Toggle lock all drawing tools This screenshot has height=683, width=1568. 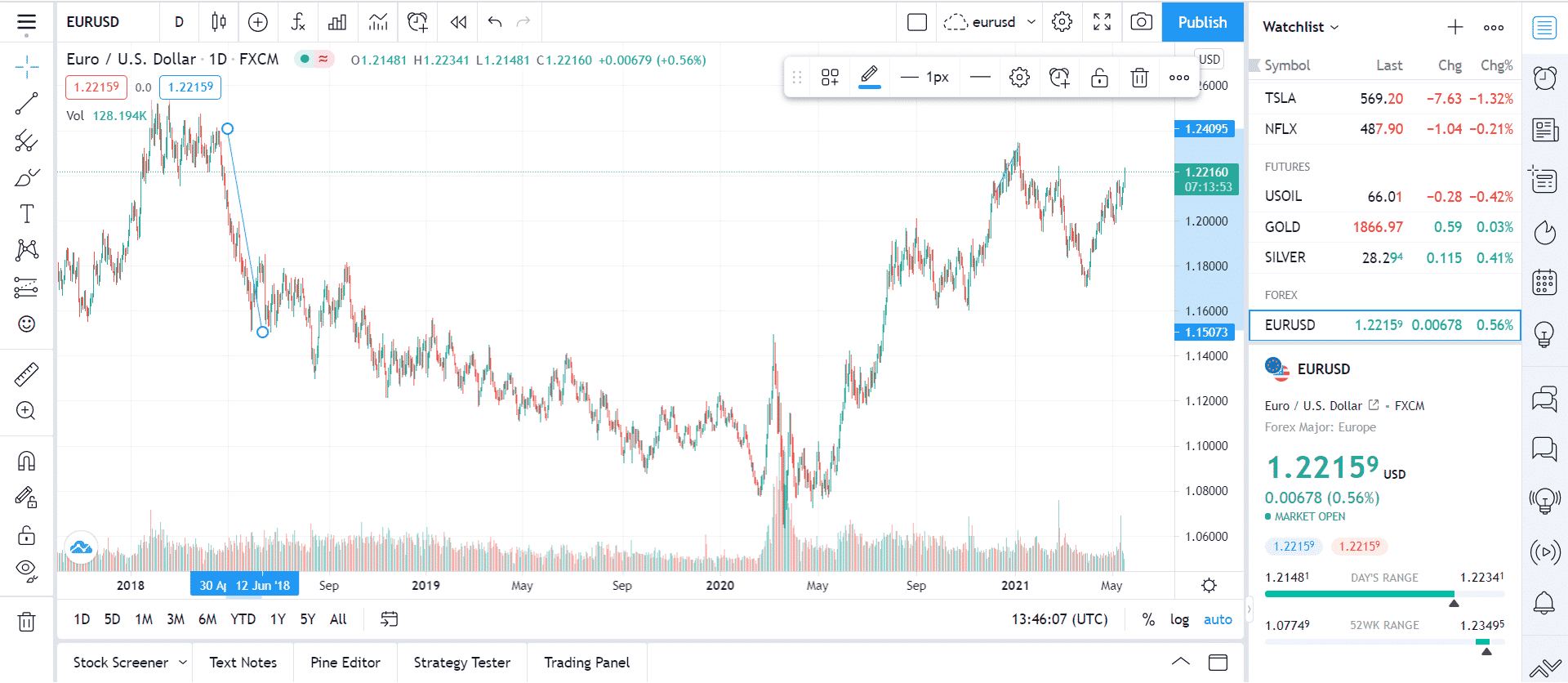26,535
